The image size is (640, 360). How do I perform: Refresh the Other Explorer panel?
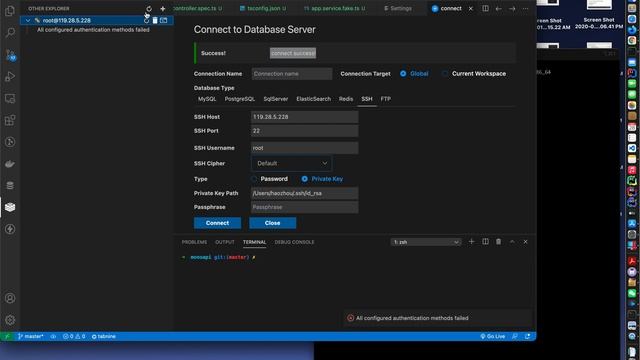149,9
